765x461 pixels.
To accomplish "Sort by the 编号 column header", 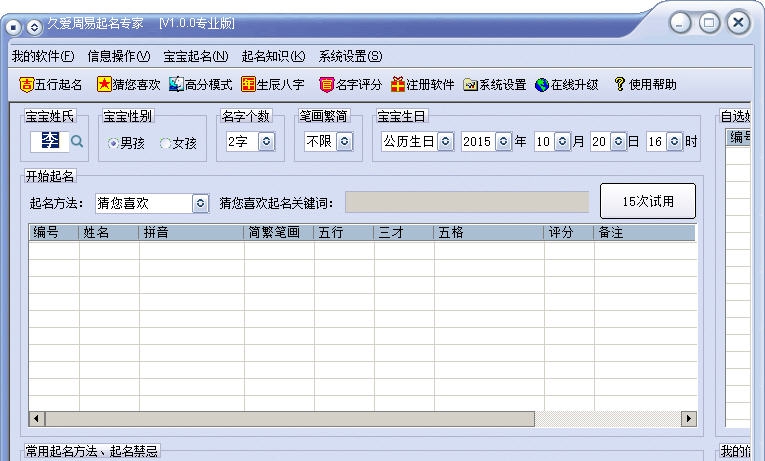I will [x=53, y=233].
